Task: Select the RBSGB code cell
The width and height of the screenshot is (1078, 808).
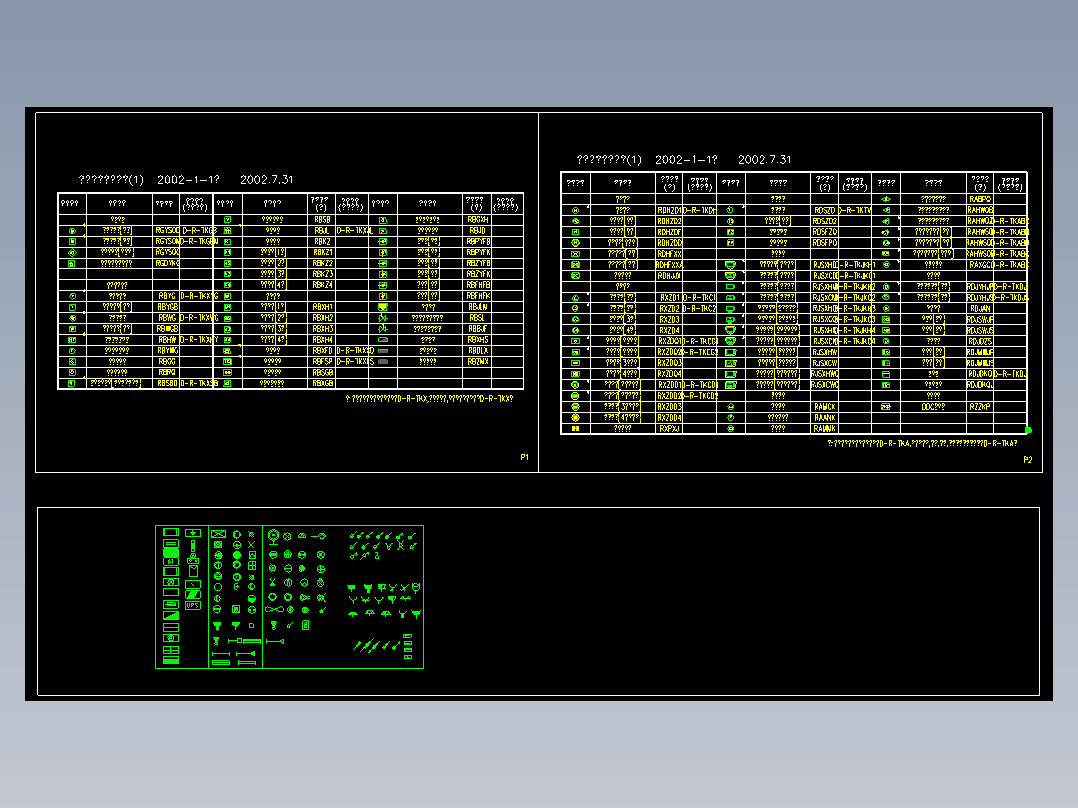Action: coord(322,373)
